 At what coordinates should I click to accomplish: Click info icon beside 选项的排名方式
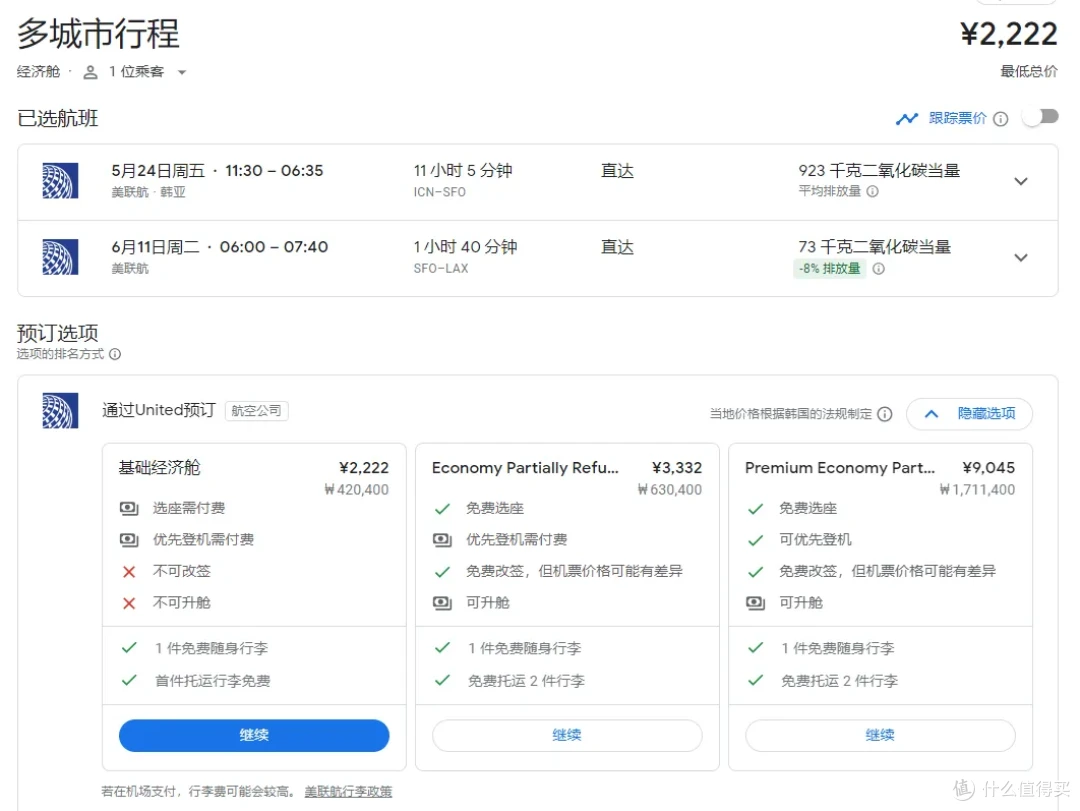[x=115, y=353]
